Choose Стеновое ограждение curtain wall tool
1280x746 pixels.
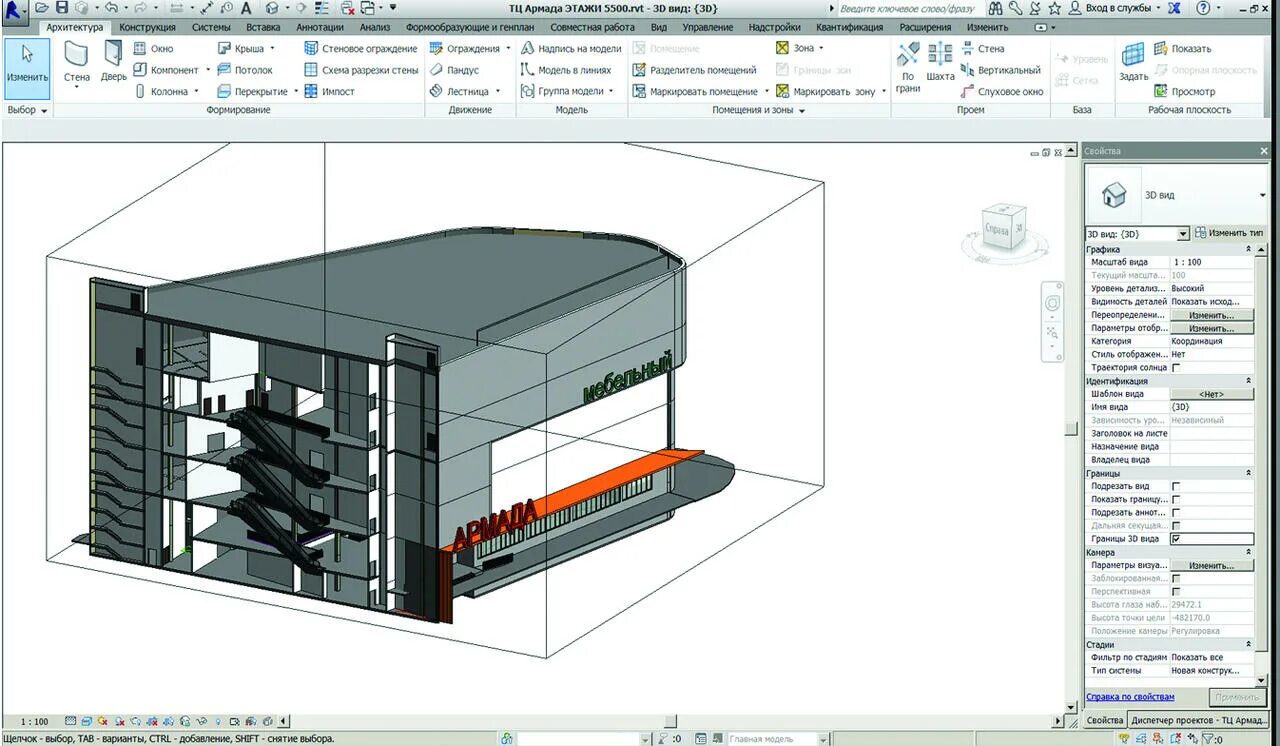click(361, 48)
